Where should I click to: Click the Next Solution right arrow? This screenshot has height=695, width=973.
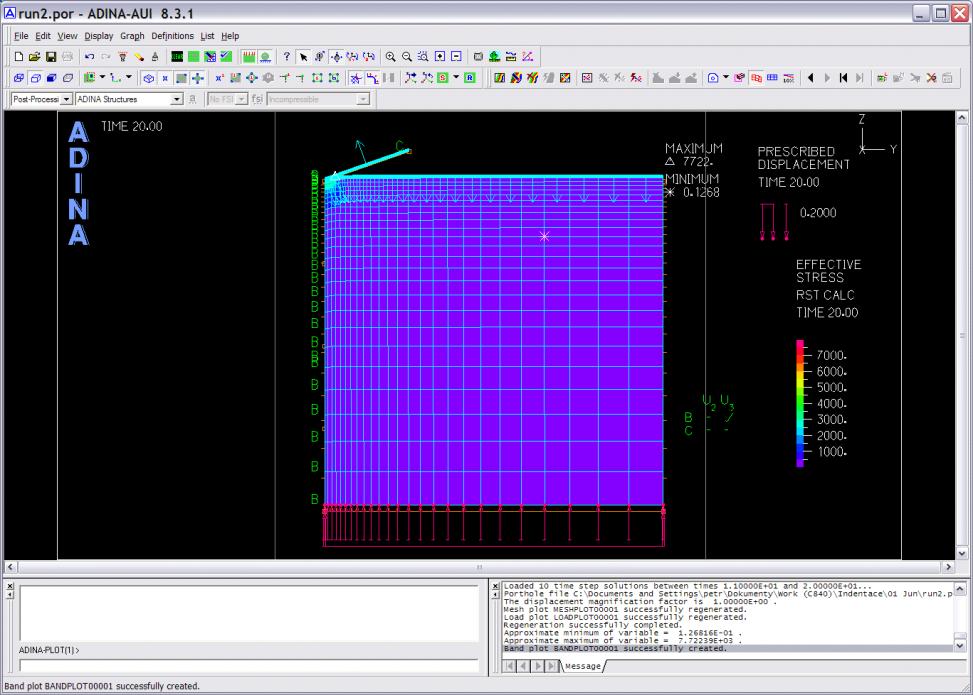click(x=827, y=78)
